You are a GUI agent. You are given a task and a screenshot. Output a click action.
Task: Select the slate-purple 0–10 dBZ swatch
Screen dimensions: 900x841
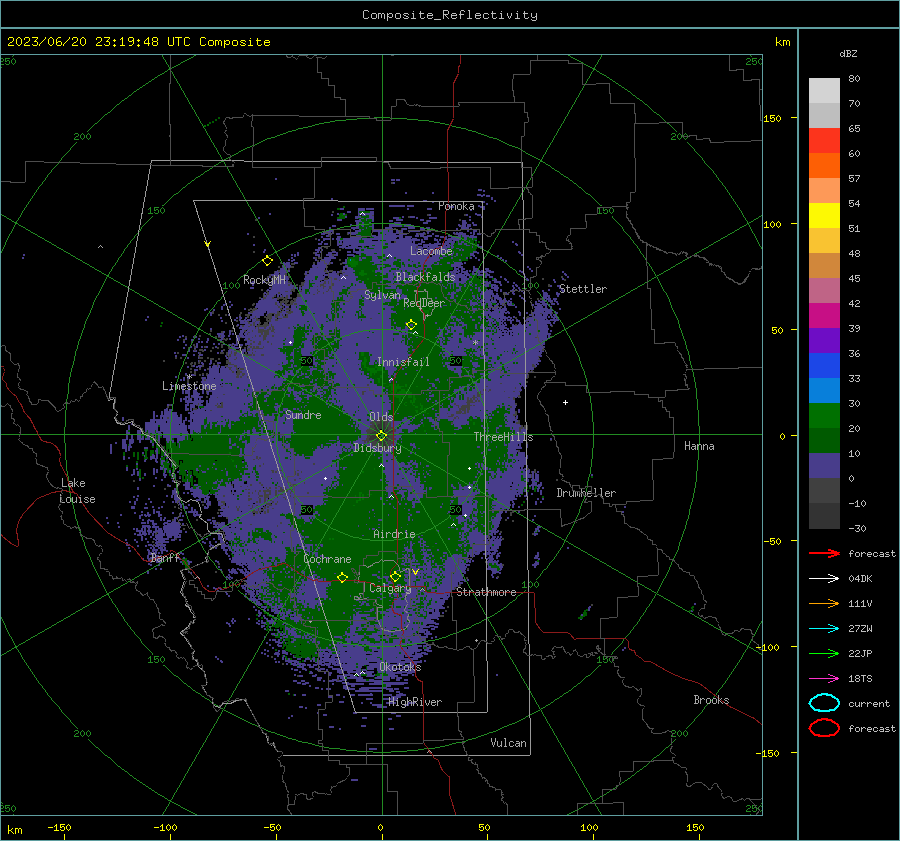824,466
